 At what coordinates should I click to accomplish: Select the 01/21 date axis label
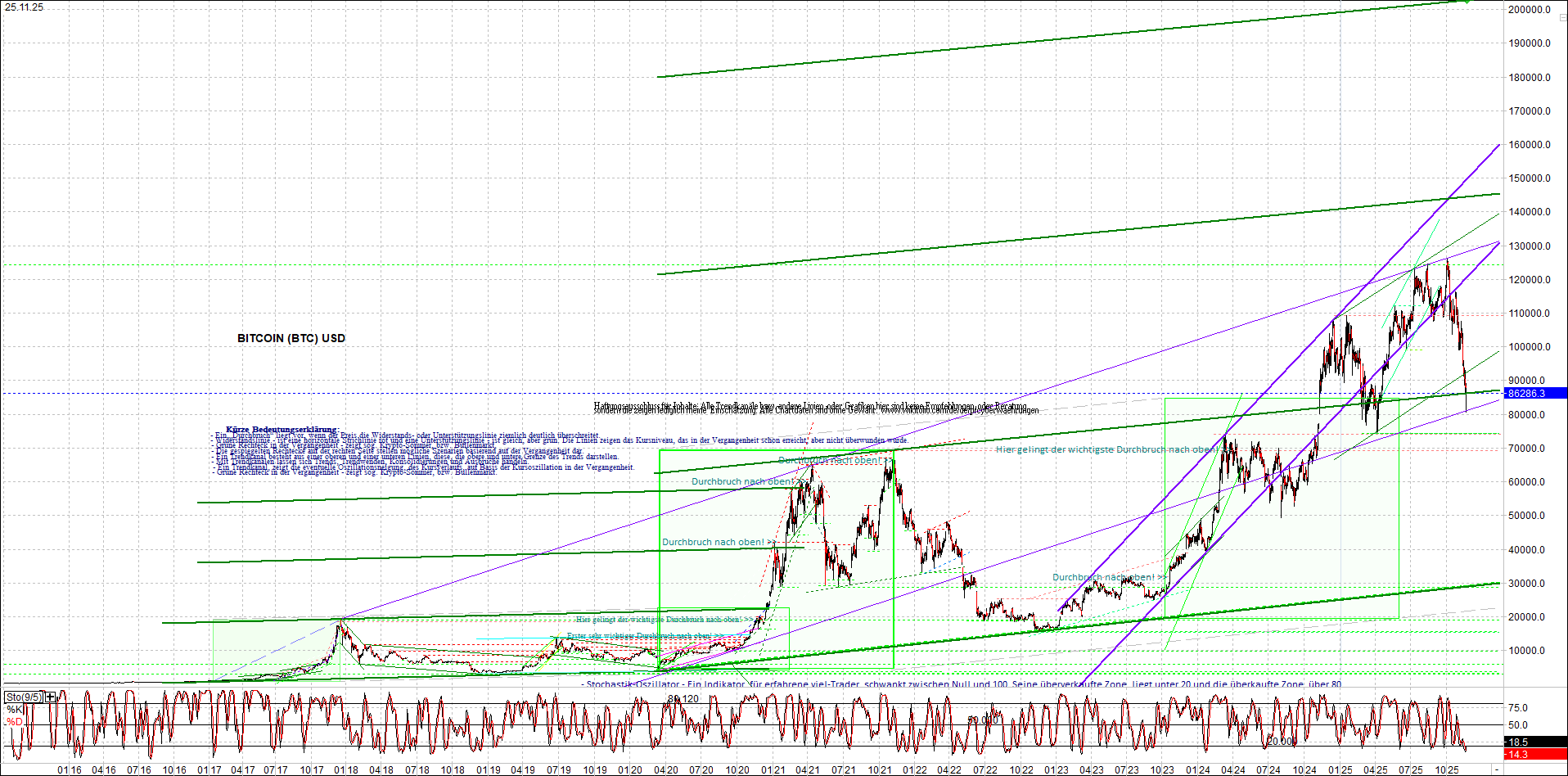point(773,770)
